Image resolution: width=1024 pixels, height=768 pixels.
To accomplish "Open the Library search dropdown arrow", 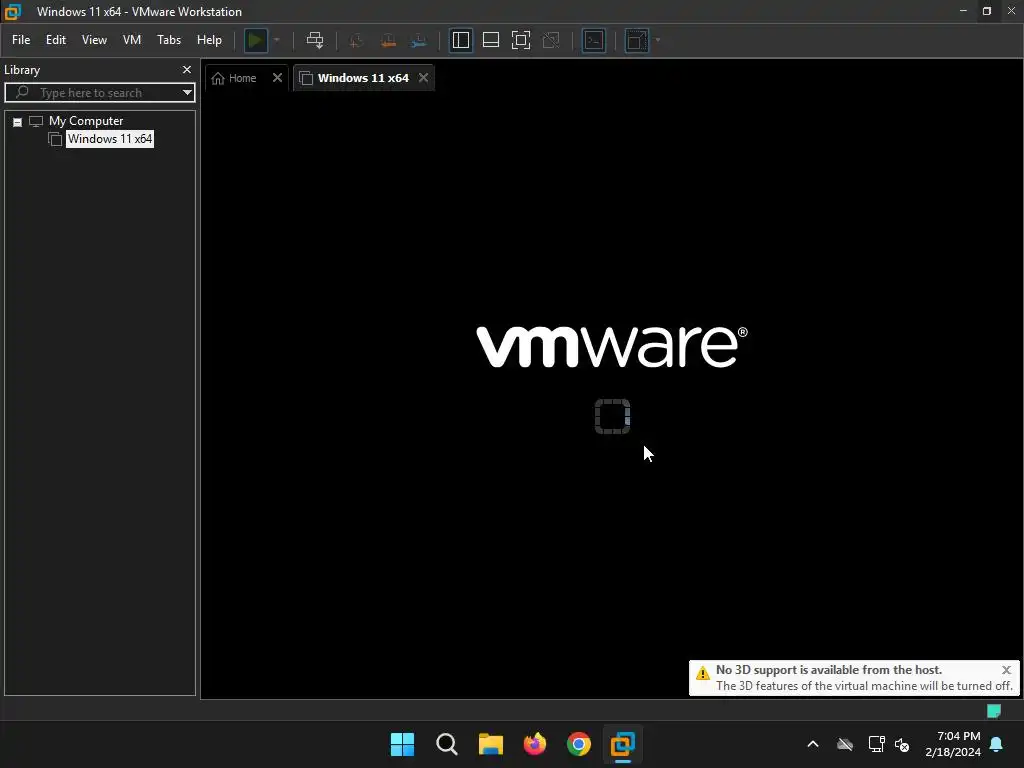I will (x=187, y=93).
